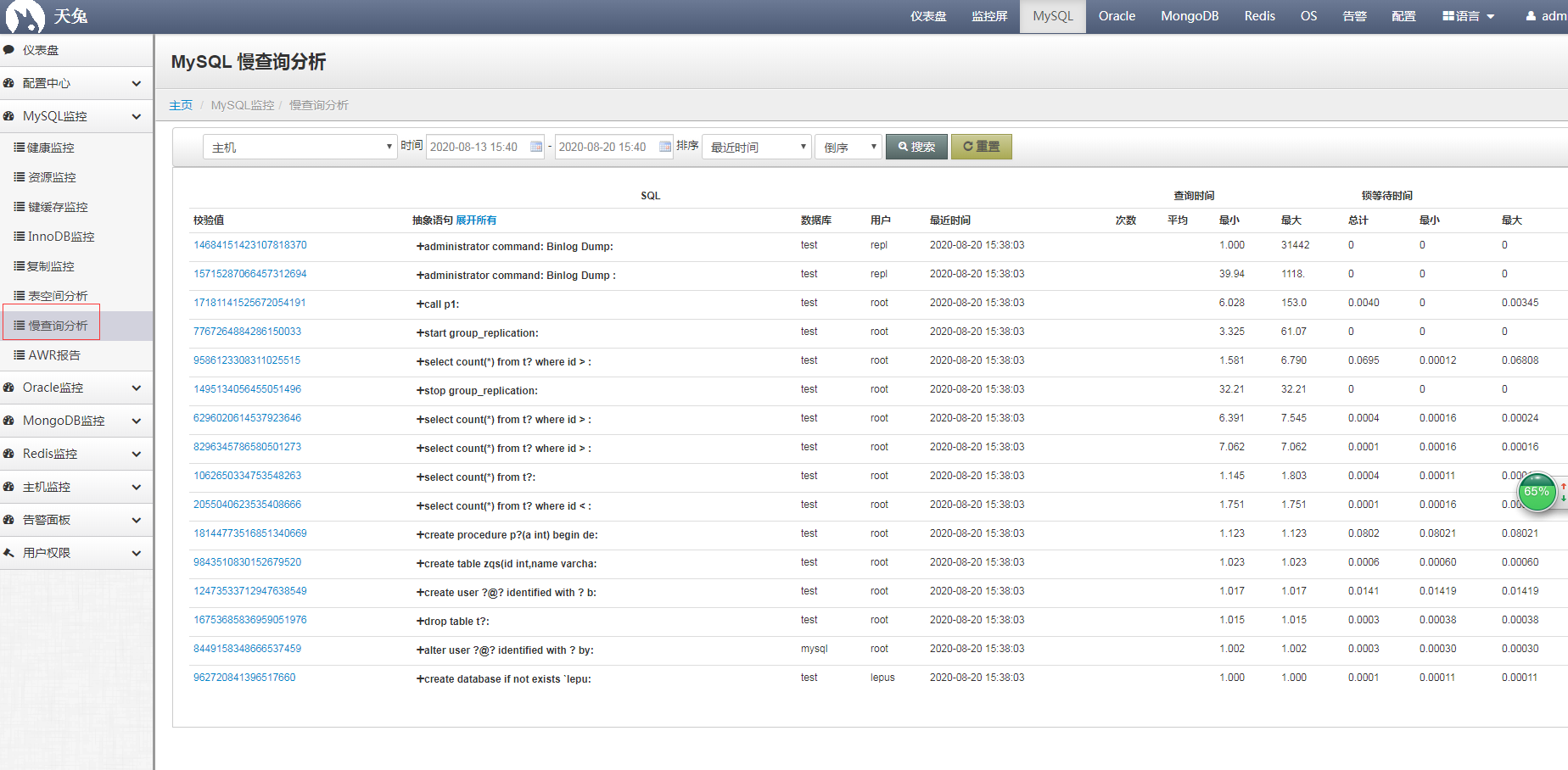Screen dimensions: 1568x770
Task: Click max time link 1118. value
Action: 1293,274
